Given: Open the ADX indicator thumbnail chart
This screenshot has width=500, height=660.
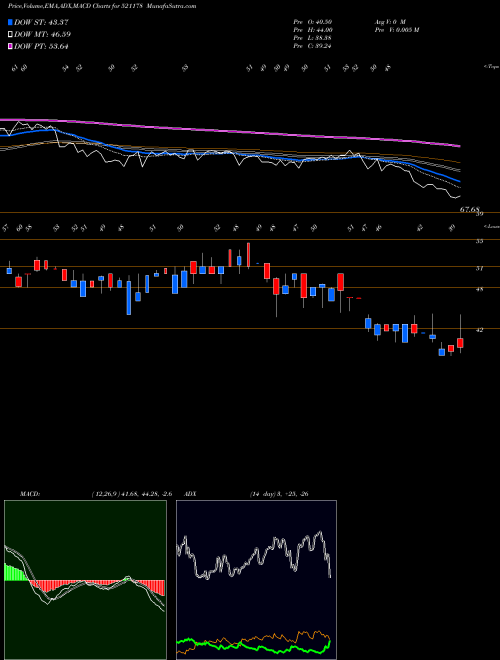Looking at the screenshot, I should point(256,580).
